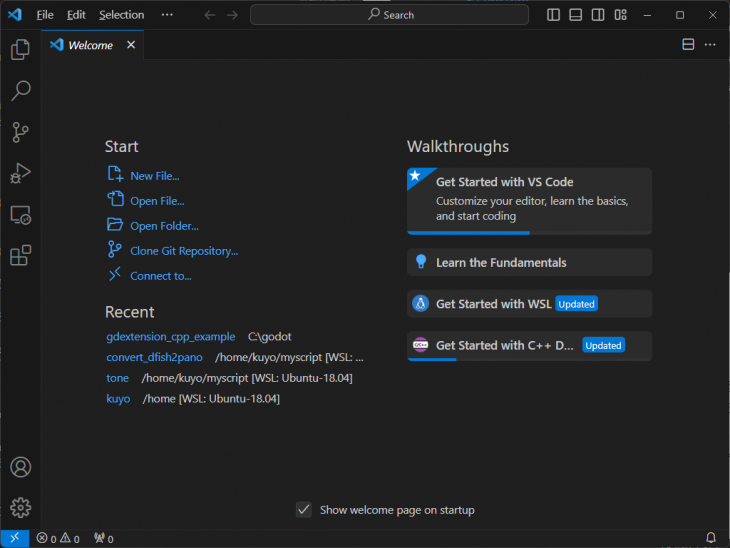Click progress bar under Get Started with VS Code

529,233
